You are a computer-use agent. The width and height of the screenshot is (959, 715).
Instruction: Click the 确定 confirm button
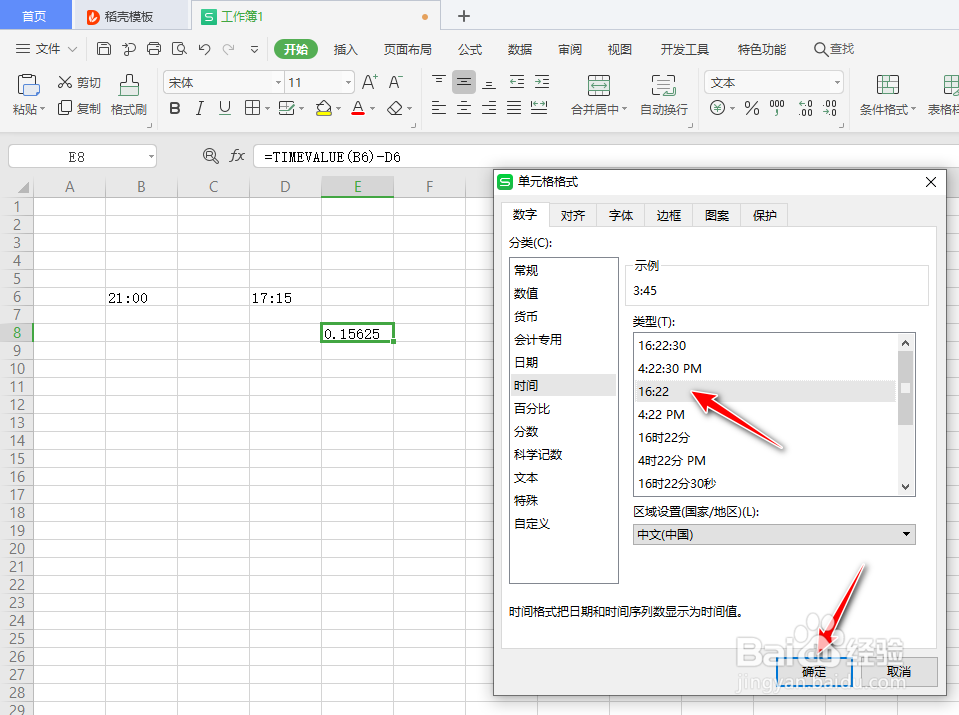(x=812, y=671)
